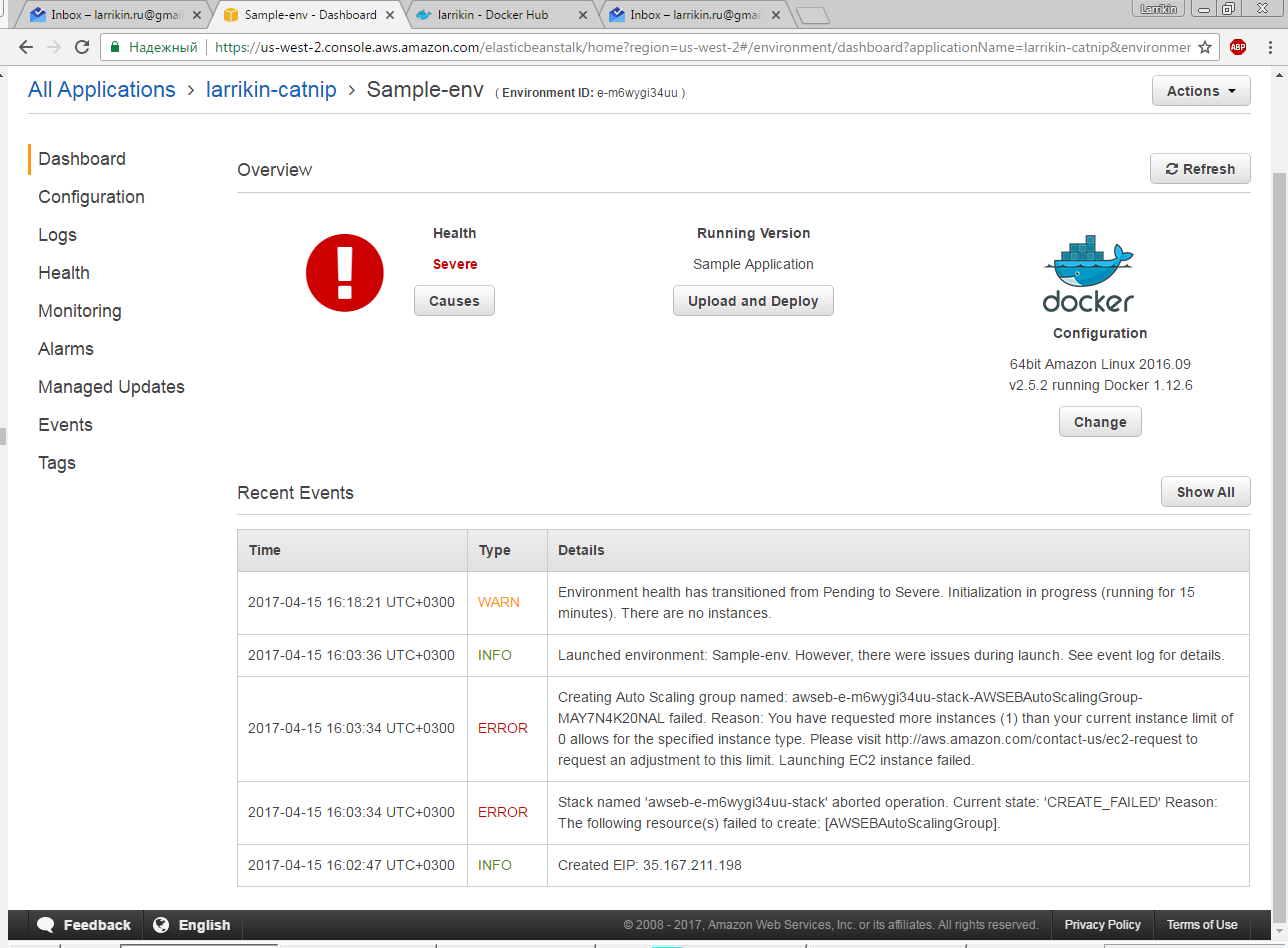Open the larrikin-catnip application breadcrumb
Viewport: 1288px width, 948px height.
tap(271, 90)
